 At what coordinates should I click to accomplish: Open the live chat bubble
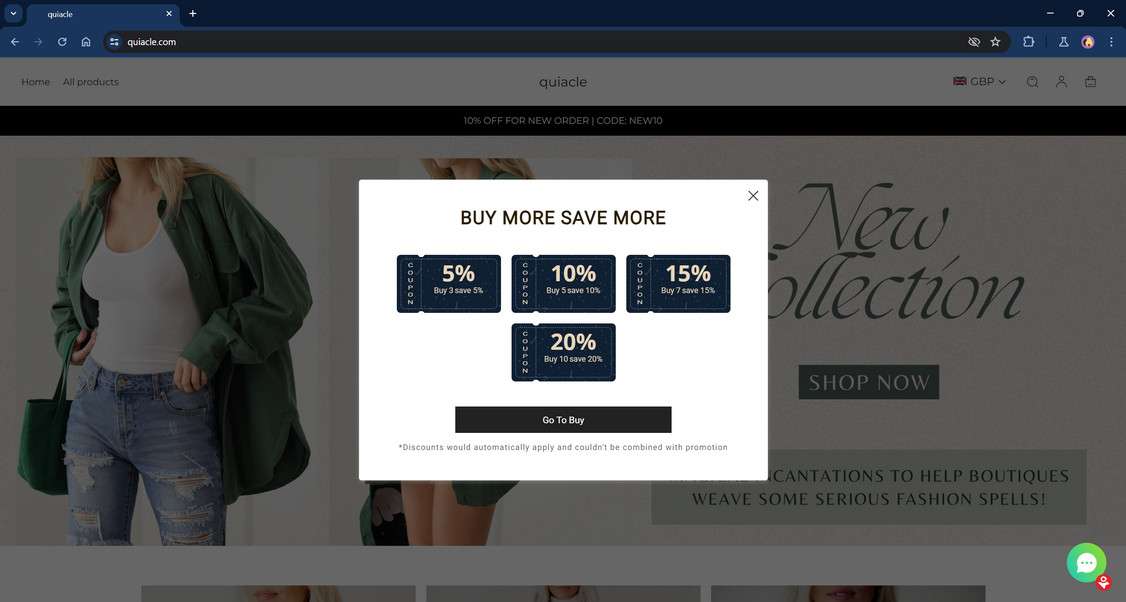[x=1087, y=563]
